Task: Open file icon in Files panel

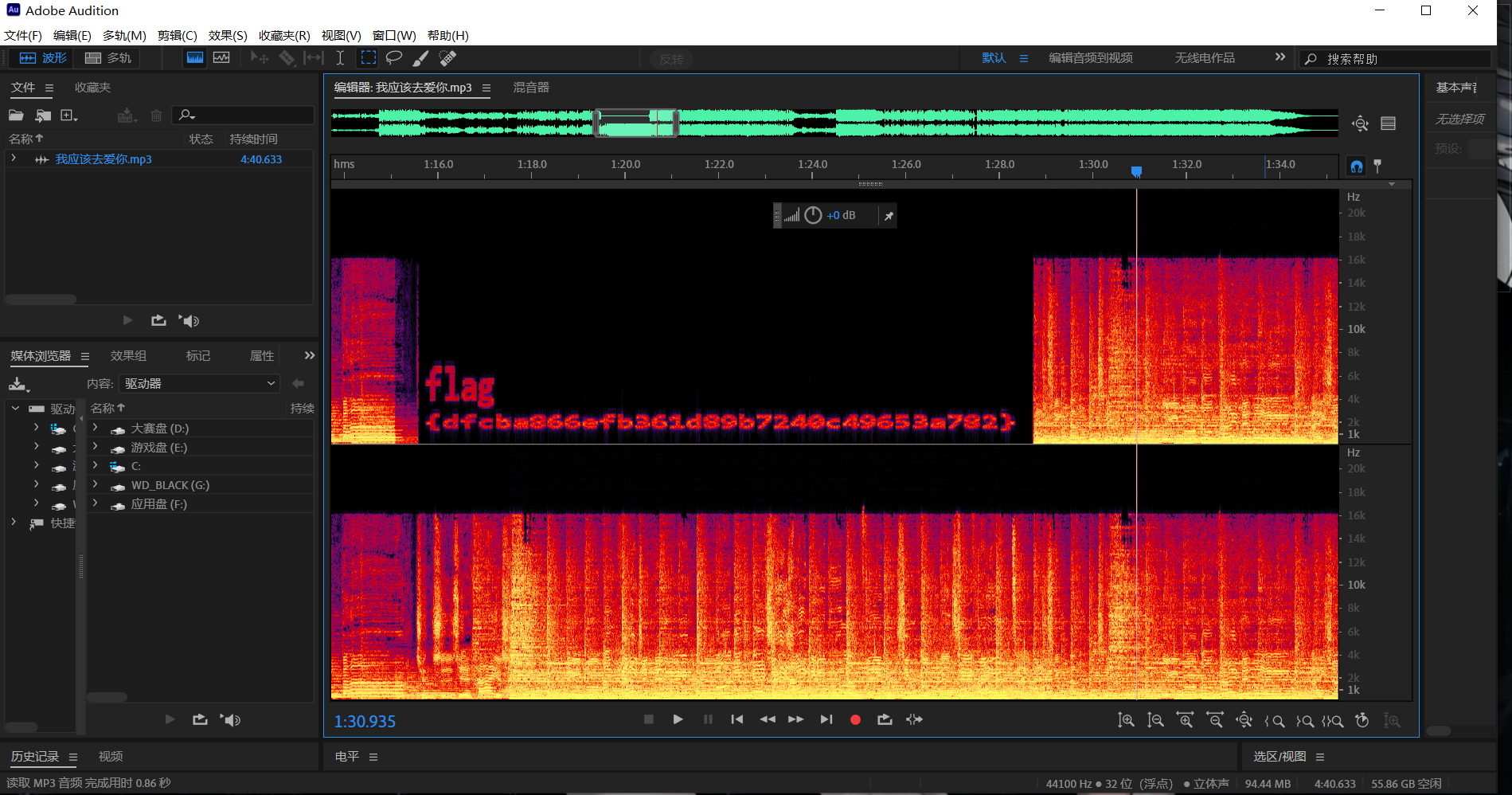Action: (x=16, y=116)
